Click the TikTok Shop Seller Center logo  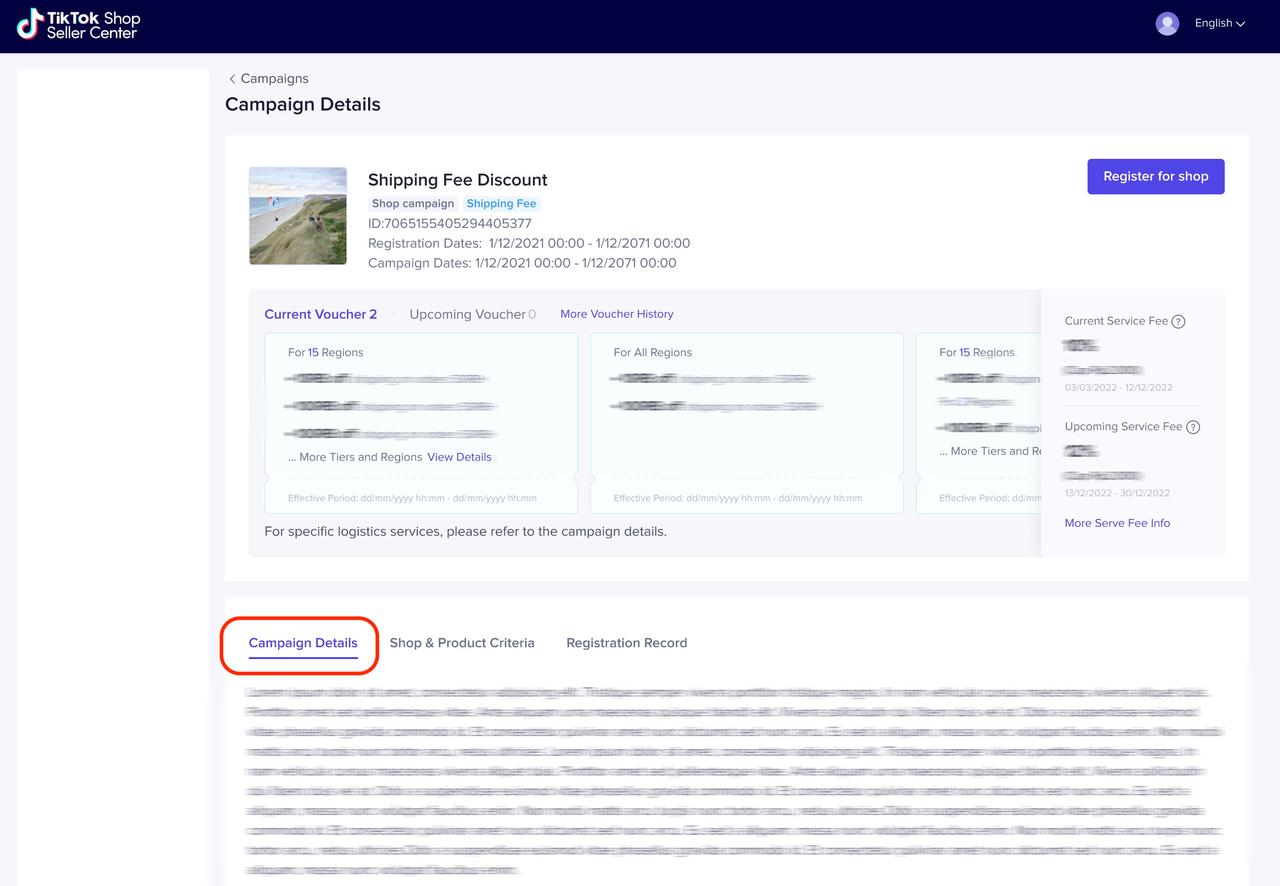(x=79, y=24)
